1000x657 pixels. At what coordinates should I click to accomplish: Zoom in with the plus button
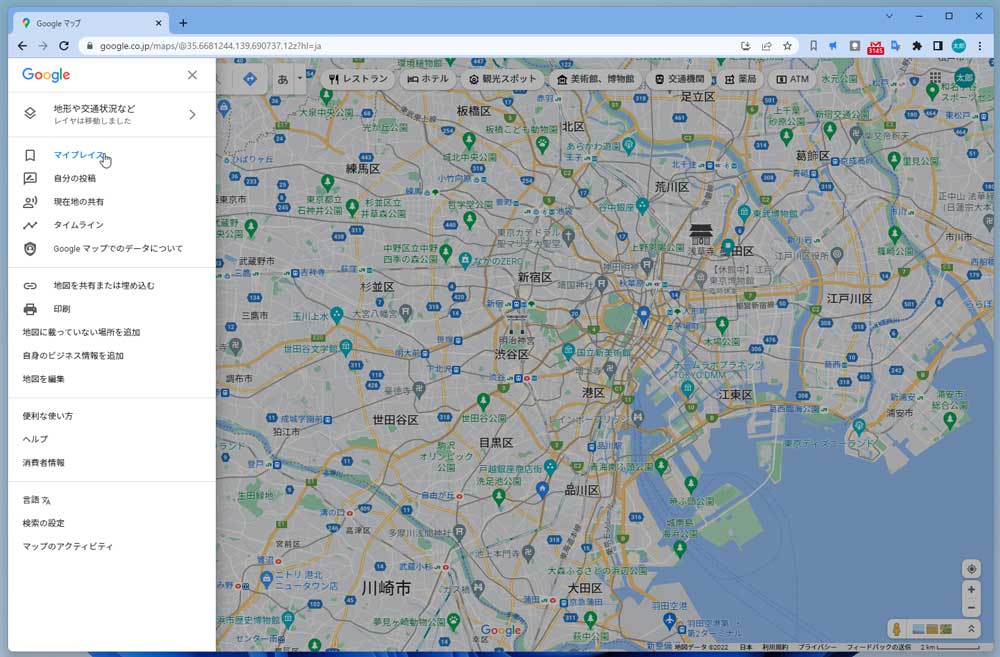click(971, 590)
